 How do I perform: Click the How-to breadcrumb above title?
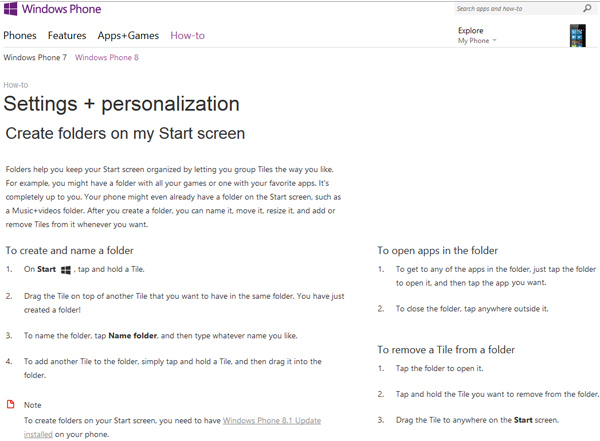click(x=16, y=85)
